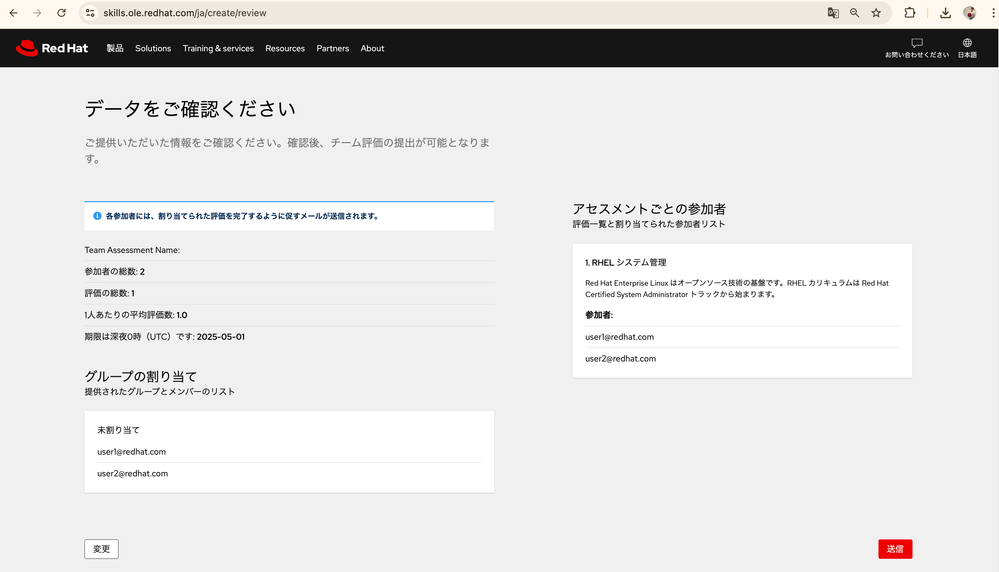The width and height of the screenshot is (999, 572).
Task: Open the browser profile avatar
Action: [969, 13]
